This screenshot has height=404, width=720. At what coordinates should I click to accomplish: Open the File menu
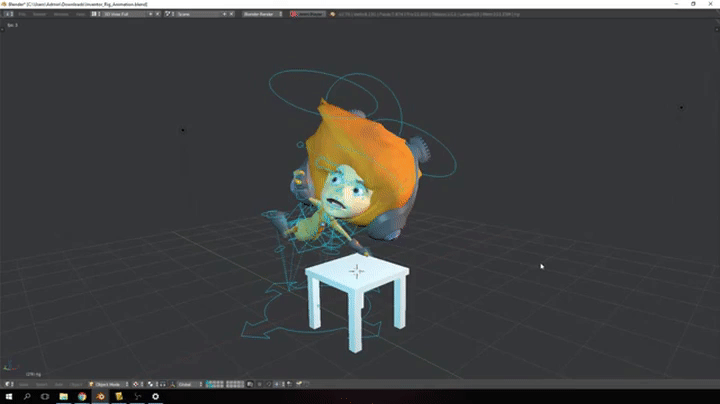21,14
